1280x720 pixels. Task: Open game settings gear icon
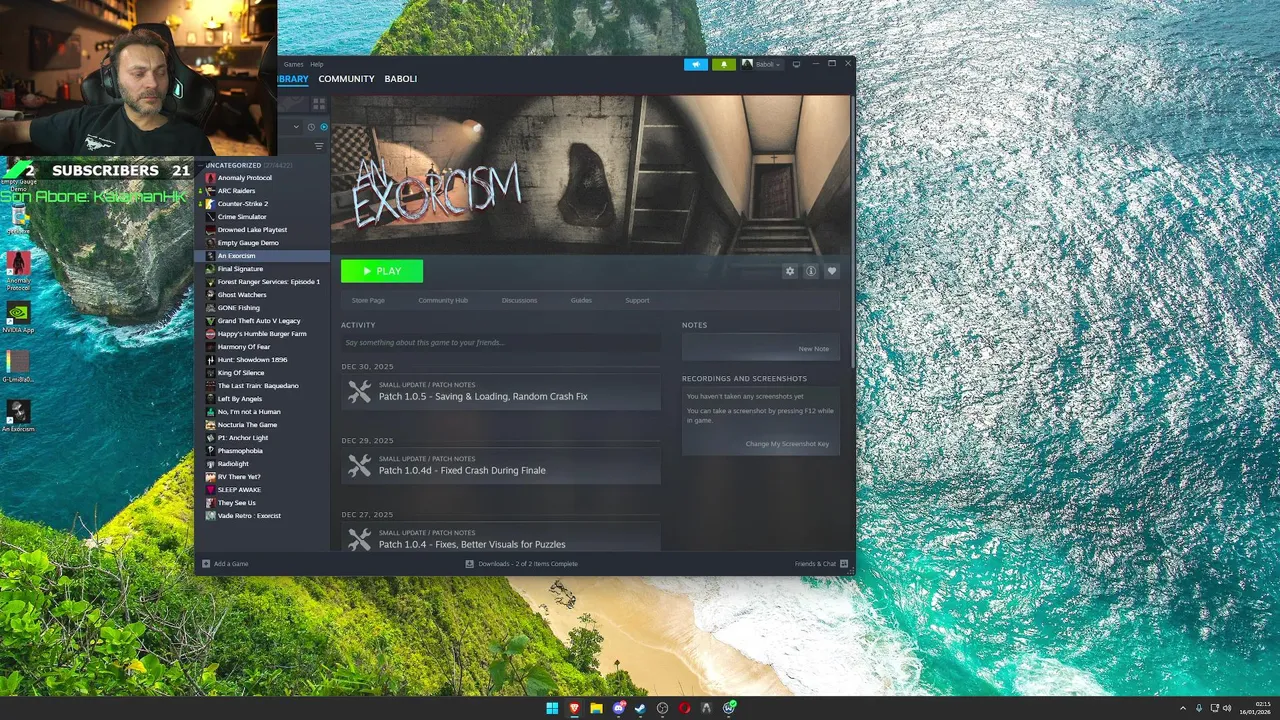coord(790,271)
